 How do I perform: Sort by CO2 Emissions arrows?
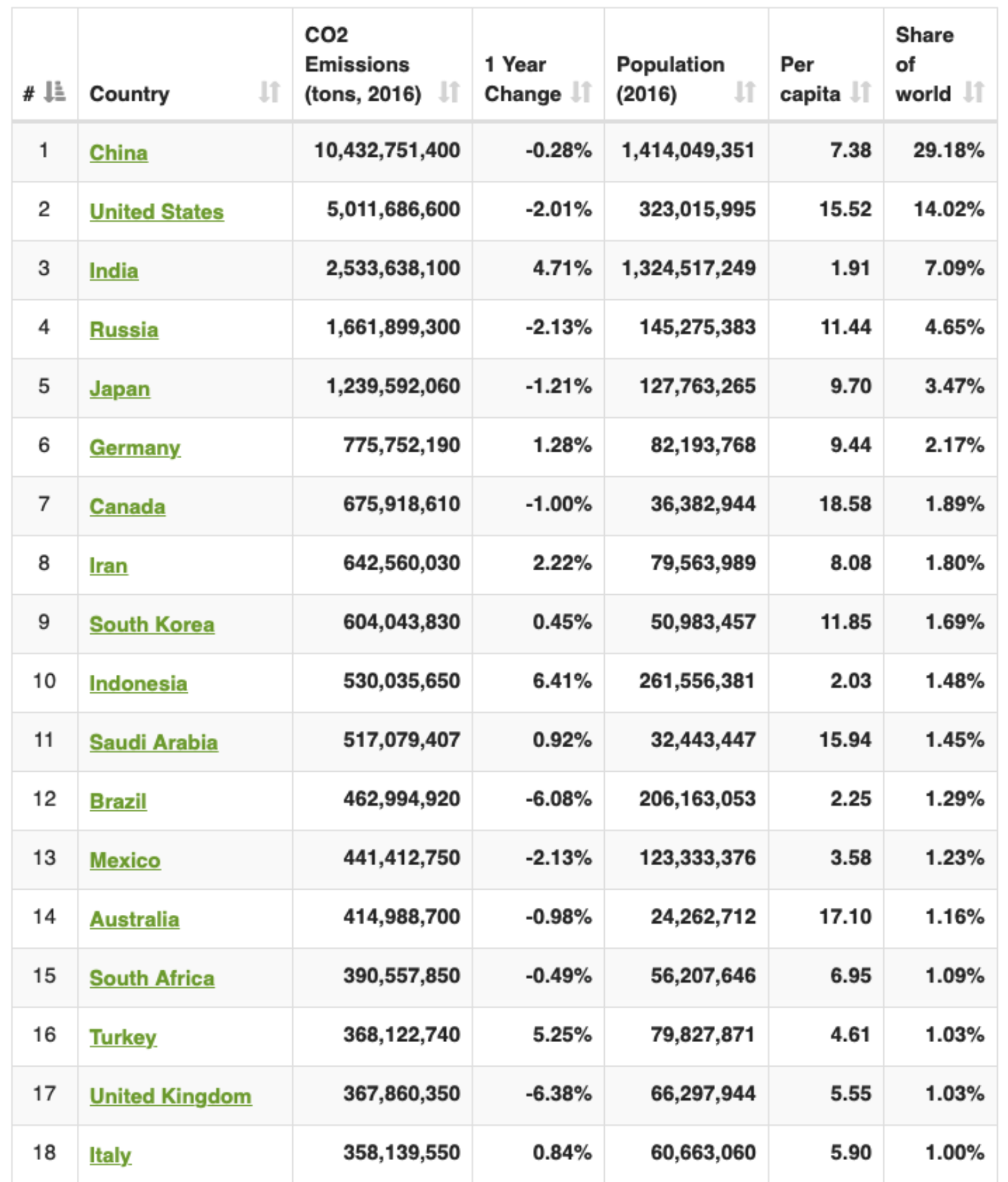click(449, 92)
